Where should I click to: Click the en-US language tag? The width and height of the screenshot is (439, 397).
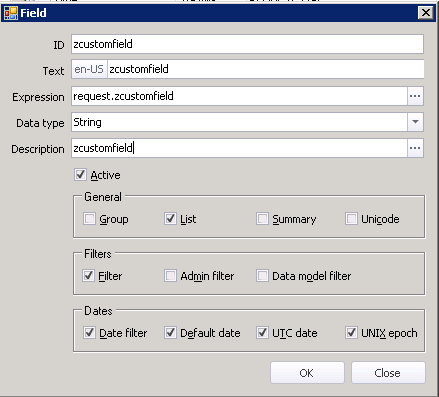coord(89,69)
